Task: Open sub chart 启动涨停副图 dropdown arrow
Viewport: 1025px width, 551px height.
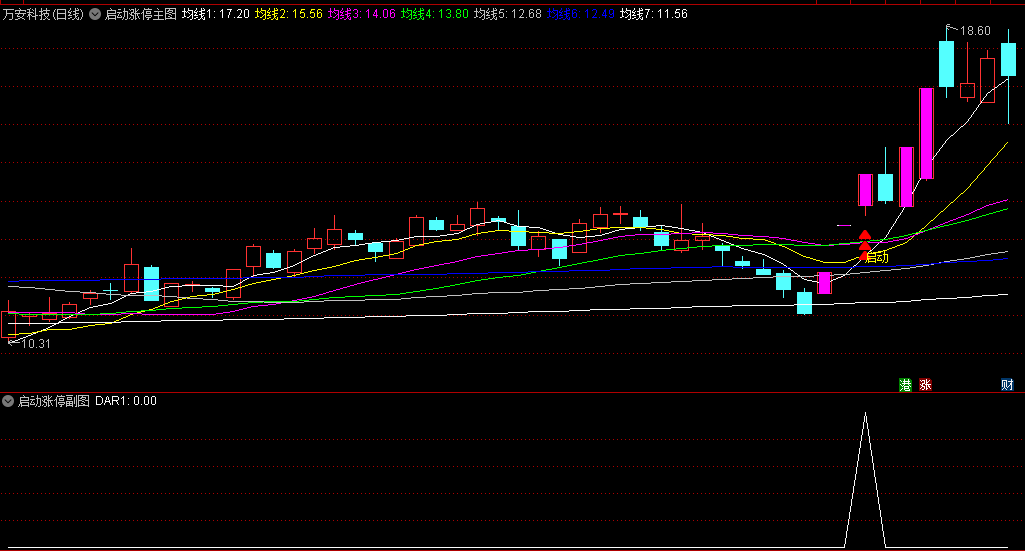Action: [8, 401]
